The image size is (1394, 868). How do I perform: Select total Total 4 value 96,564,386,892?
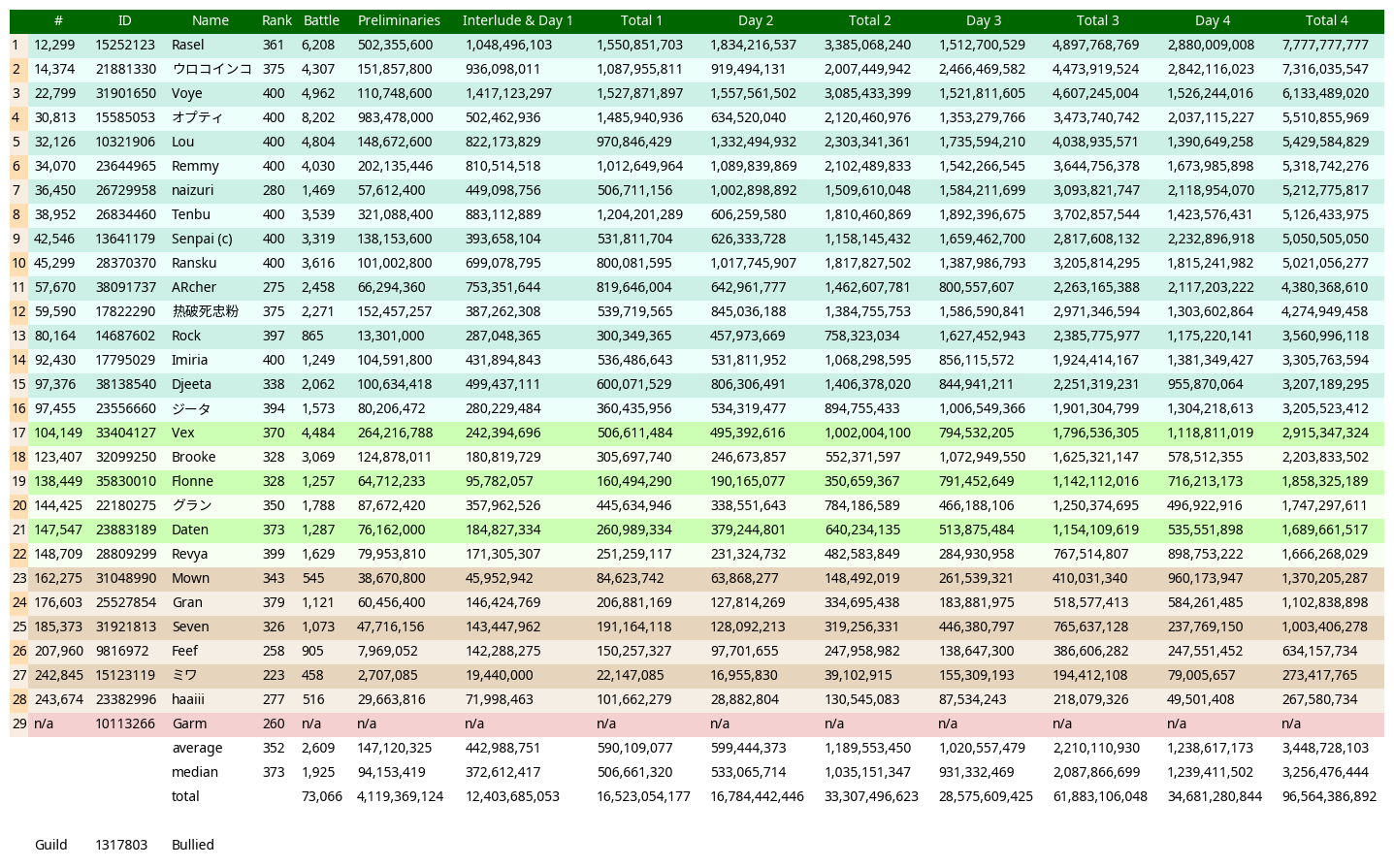tap(1329, 796)
